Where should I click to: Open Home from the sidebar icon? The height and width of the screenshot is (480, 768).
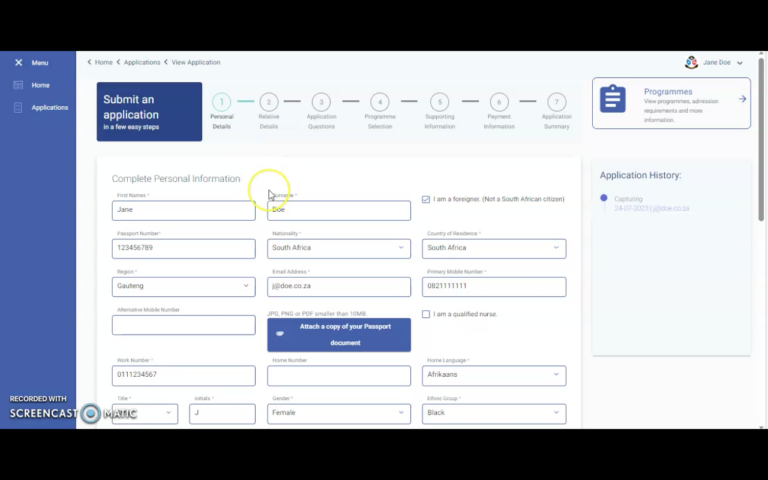click(18, 85)
